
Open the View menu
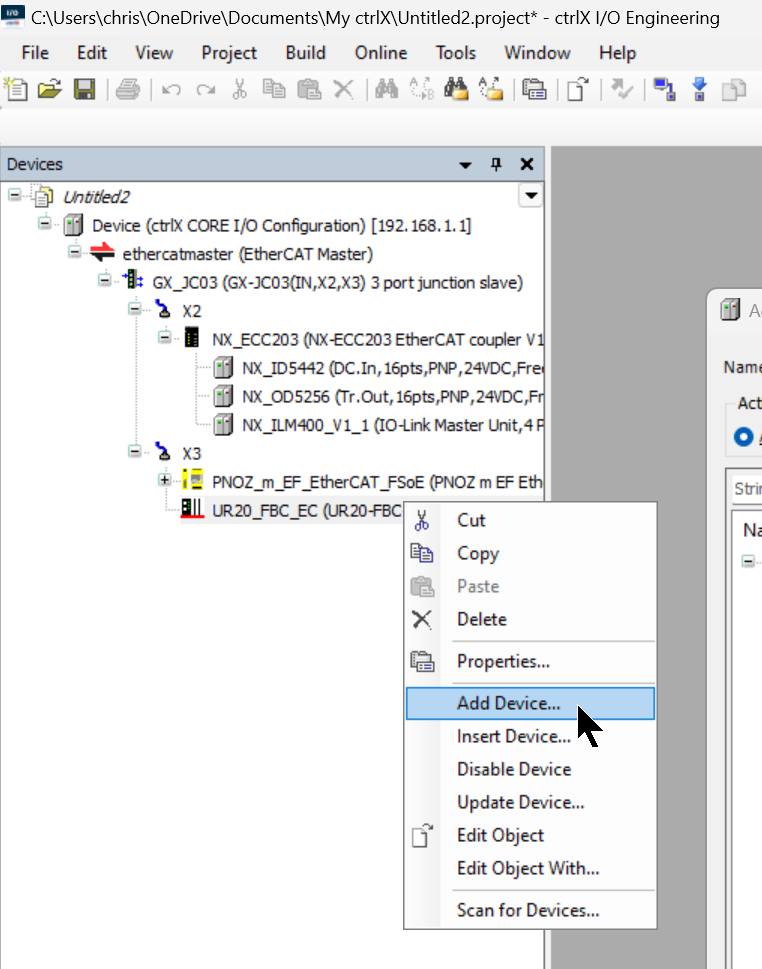tap(154, 53)
